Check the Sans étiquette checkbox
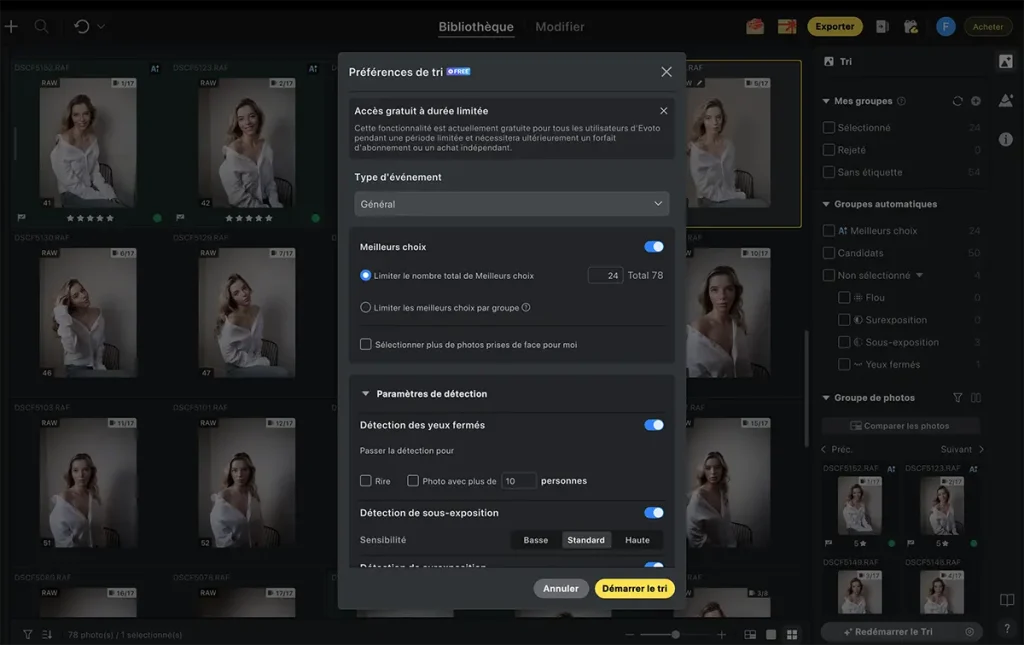Image resolution: width=1024 pixels, height=645 pixels. point(829,172)
